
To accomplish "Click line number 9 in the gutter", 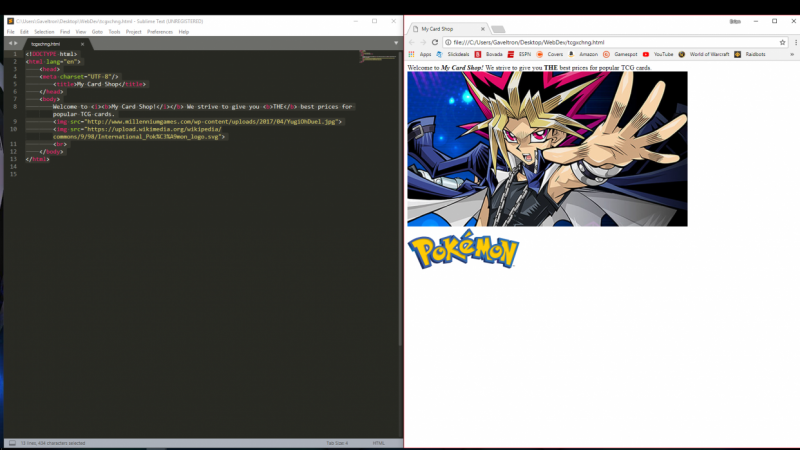I will 15,121.
